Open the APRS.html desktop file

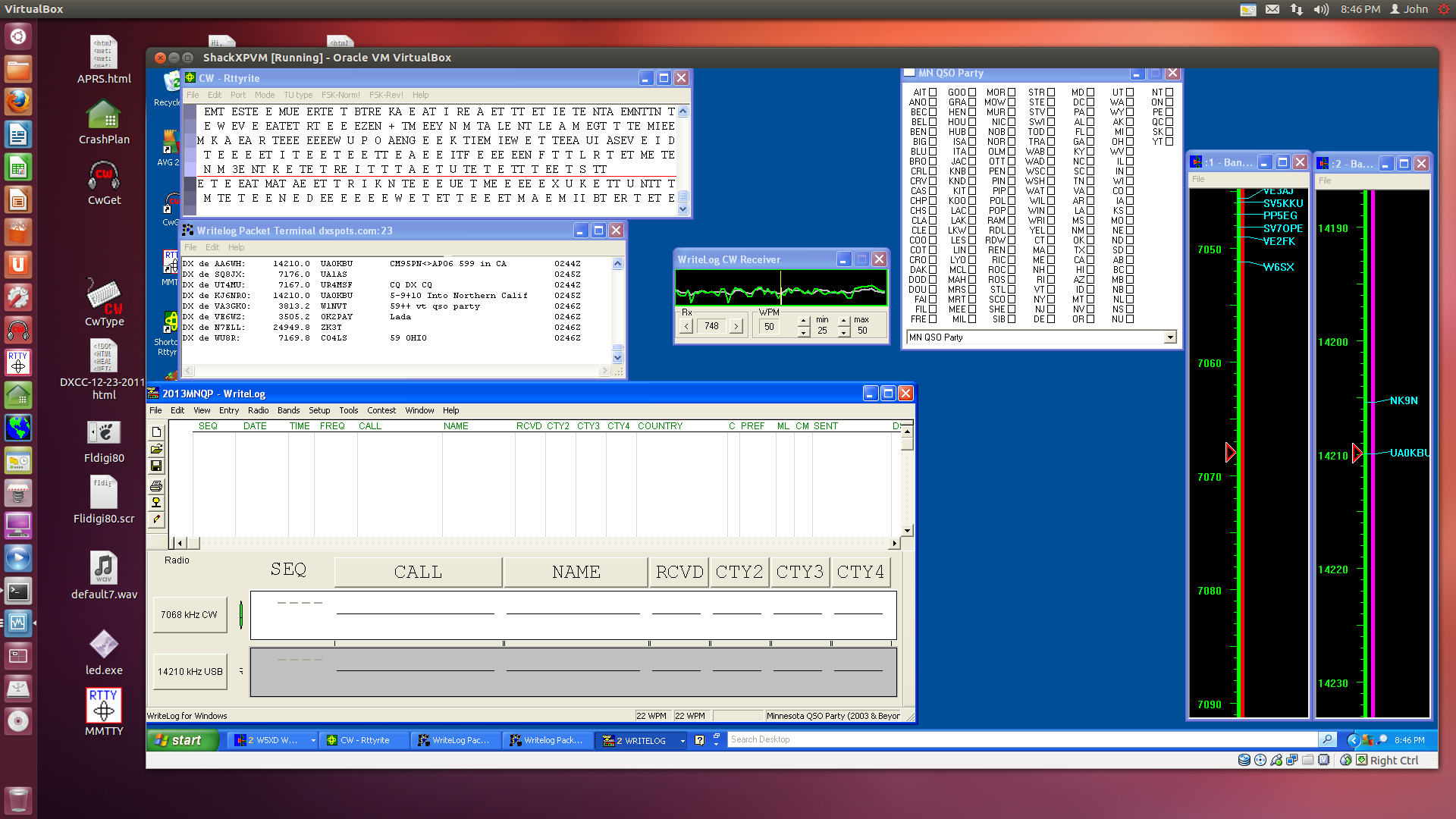[104, 61]
